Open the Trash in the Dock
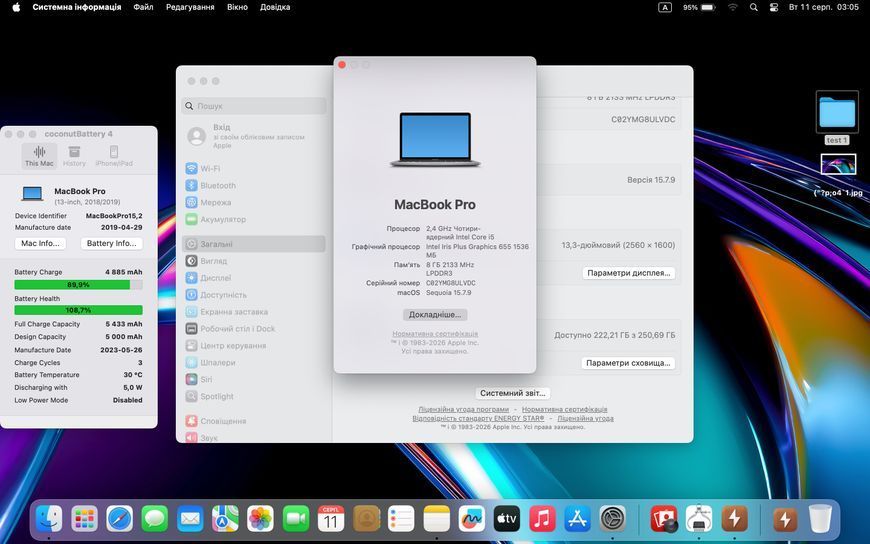The image size is (870, 544). tap(820, 520)
